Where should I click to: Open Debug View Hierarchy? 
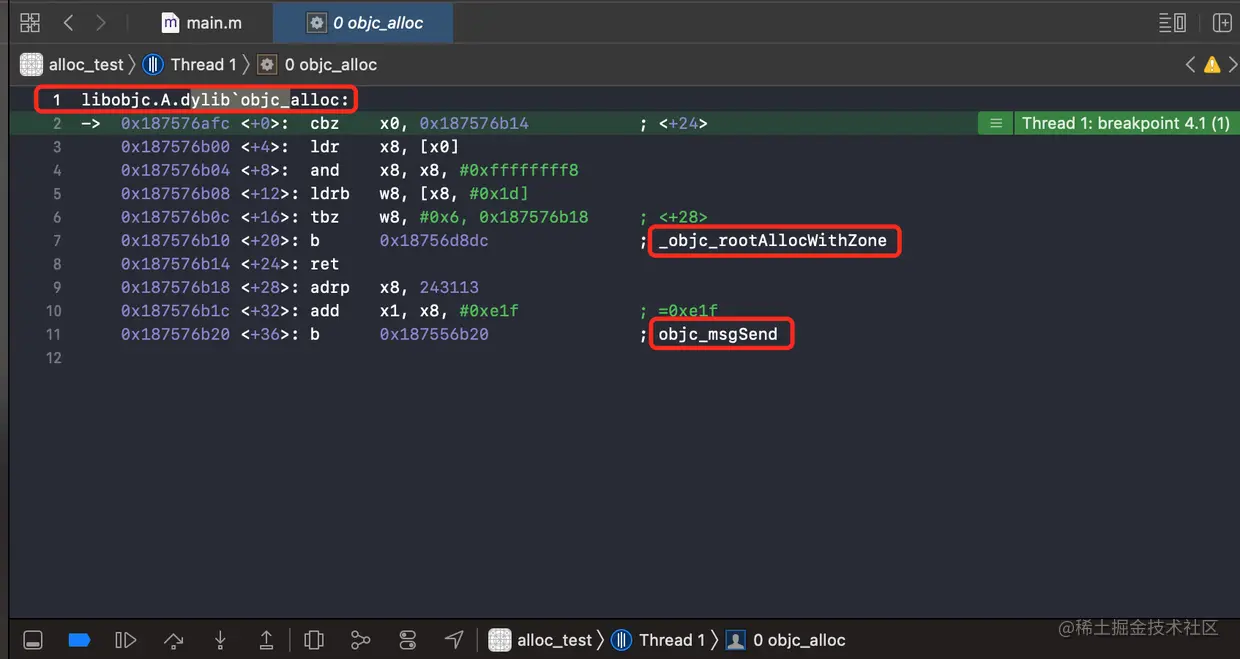313,640
